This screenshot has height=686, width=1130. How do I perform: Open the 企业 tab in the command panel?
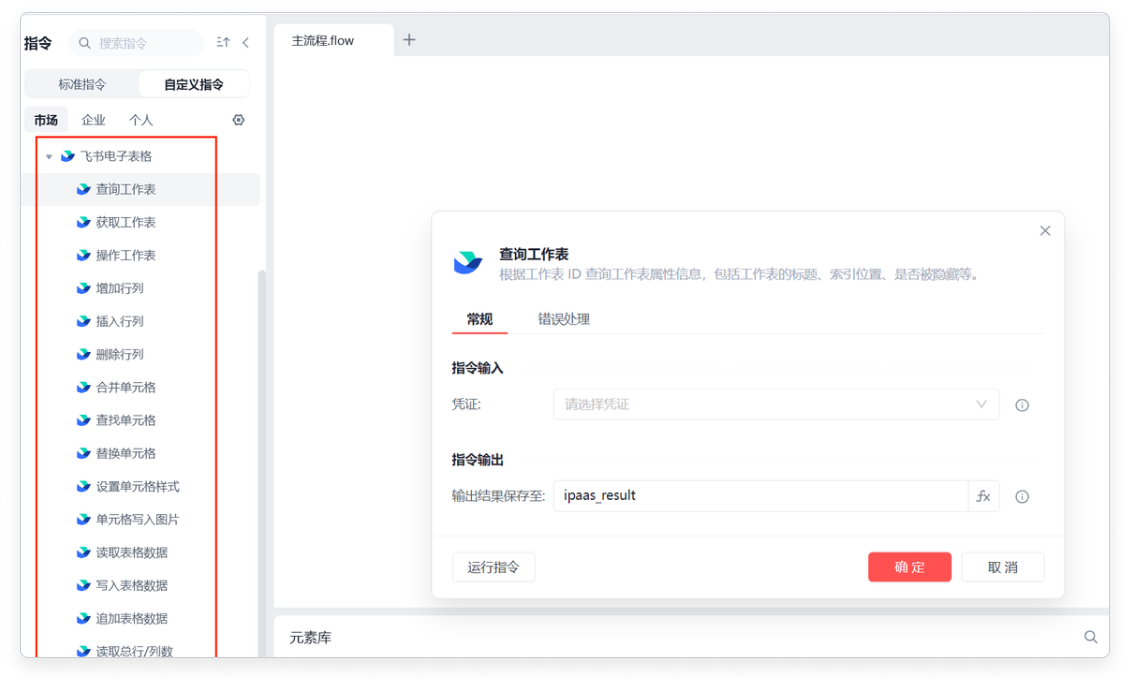tap(93, 120)
